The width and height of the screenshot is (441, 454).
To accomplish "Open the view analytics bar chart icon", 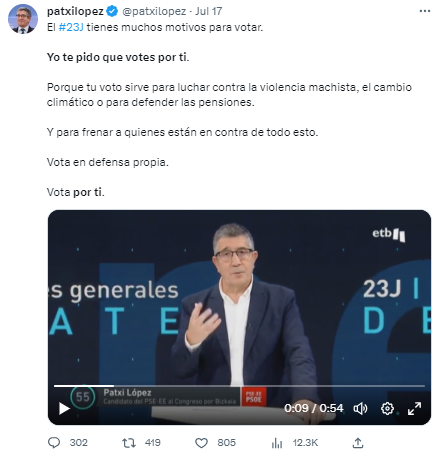I will (x=277, y=443).
